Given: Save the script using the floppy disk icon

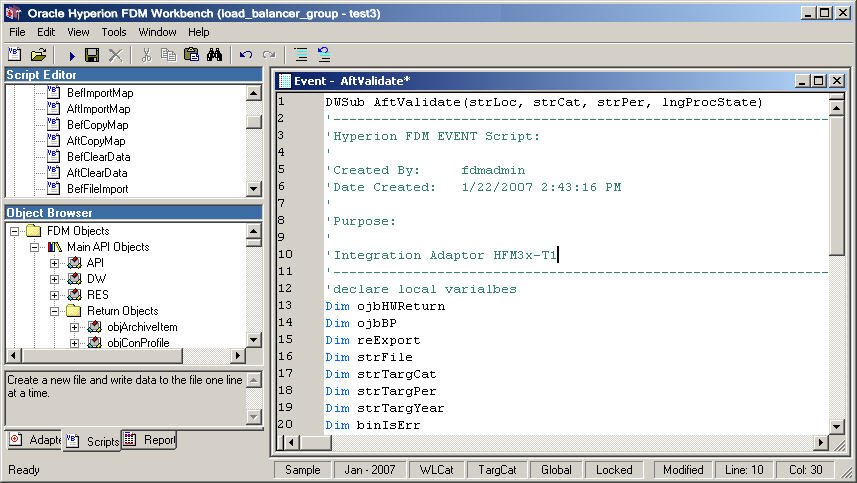Looking at the screenshot, I should click(92, 55).
